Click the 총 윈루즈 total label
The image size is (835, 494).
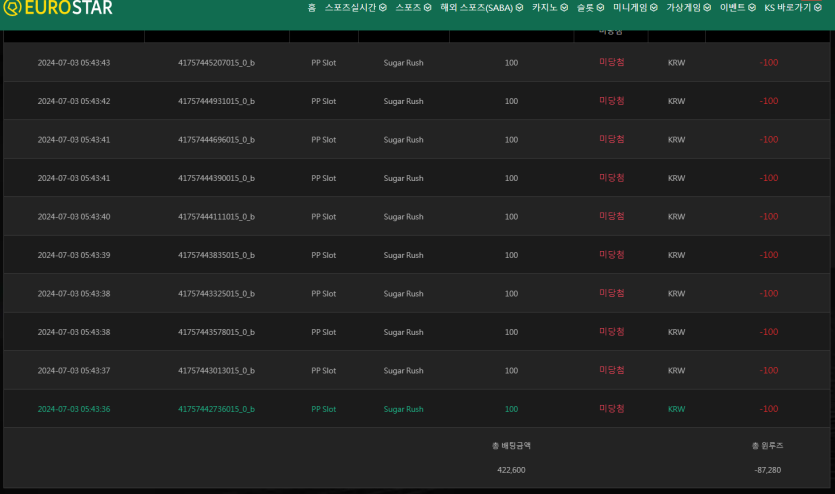(767, 446)
